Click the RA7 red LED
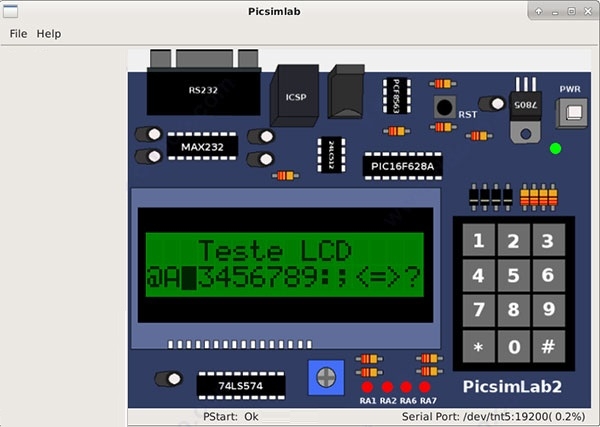This screenshot has width=600, height=427. point(425,387)
